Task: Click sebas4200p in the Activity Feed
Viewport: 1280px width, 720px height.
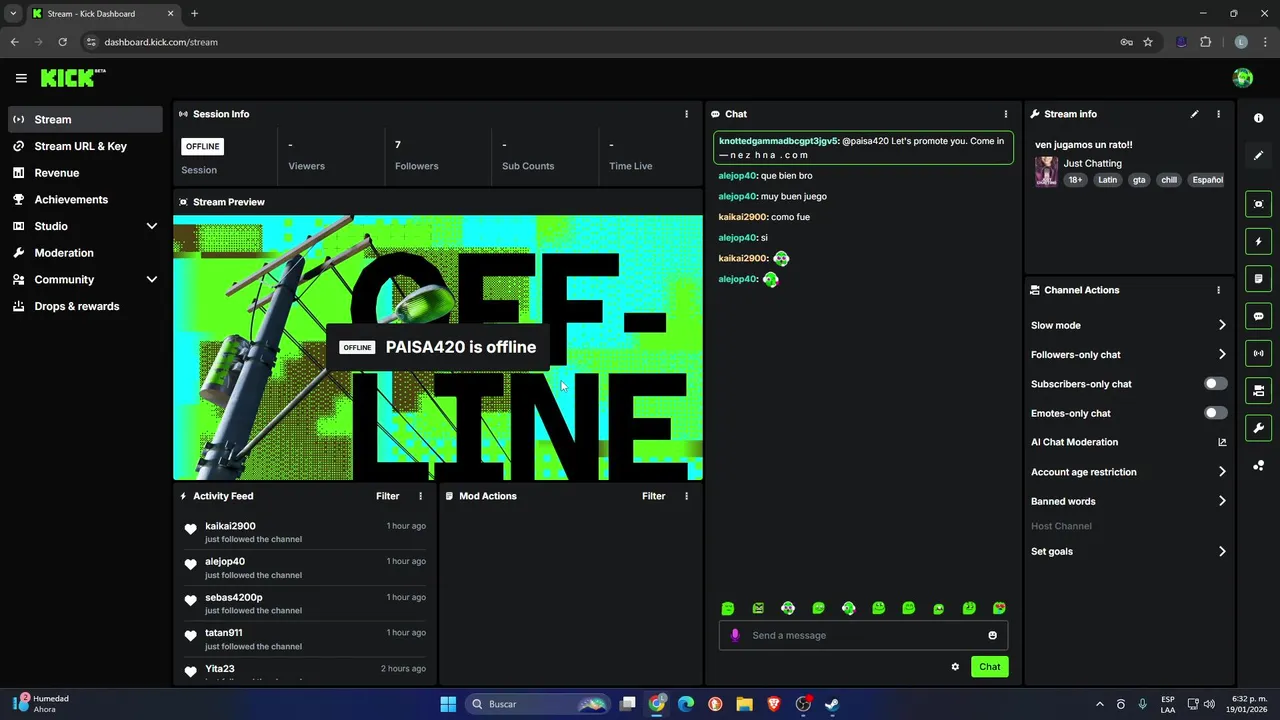Action: 234,597
